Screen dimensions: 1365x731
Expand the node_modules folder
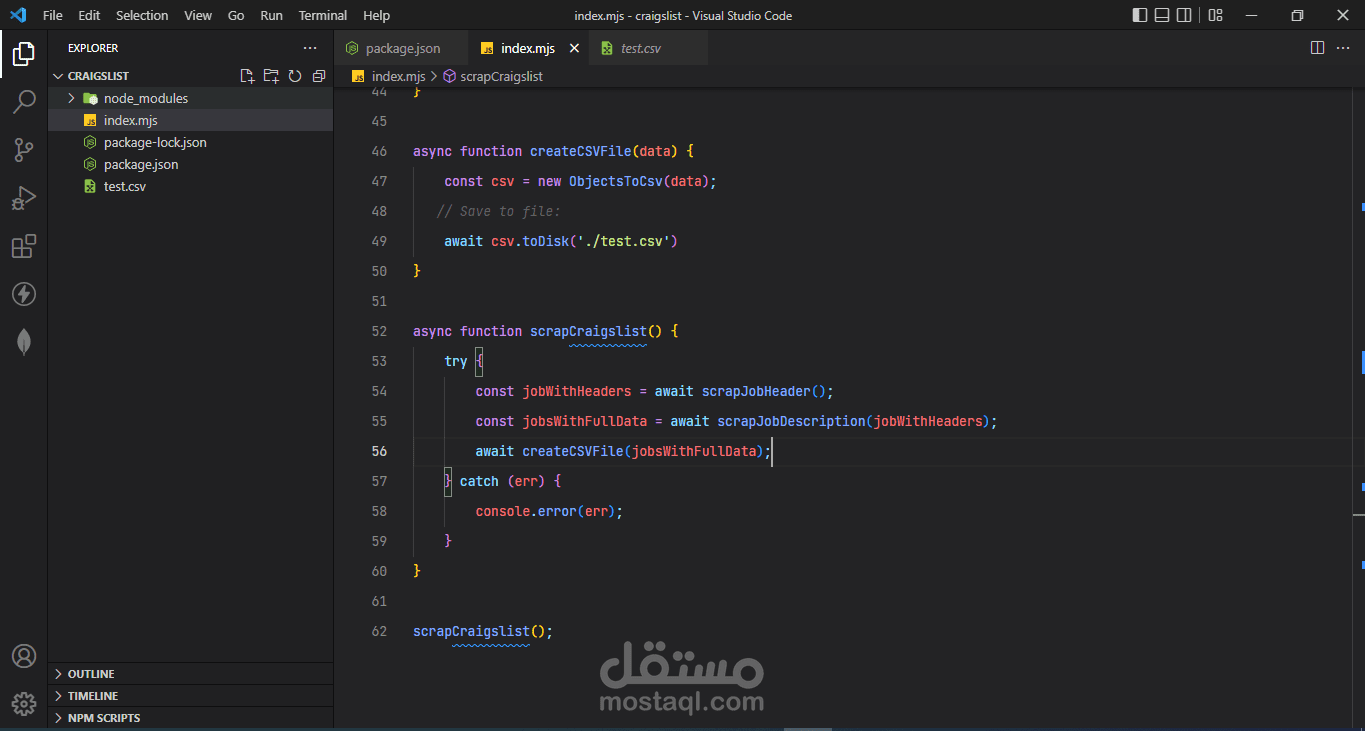click(72, 98)
